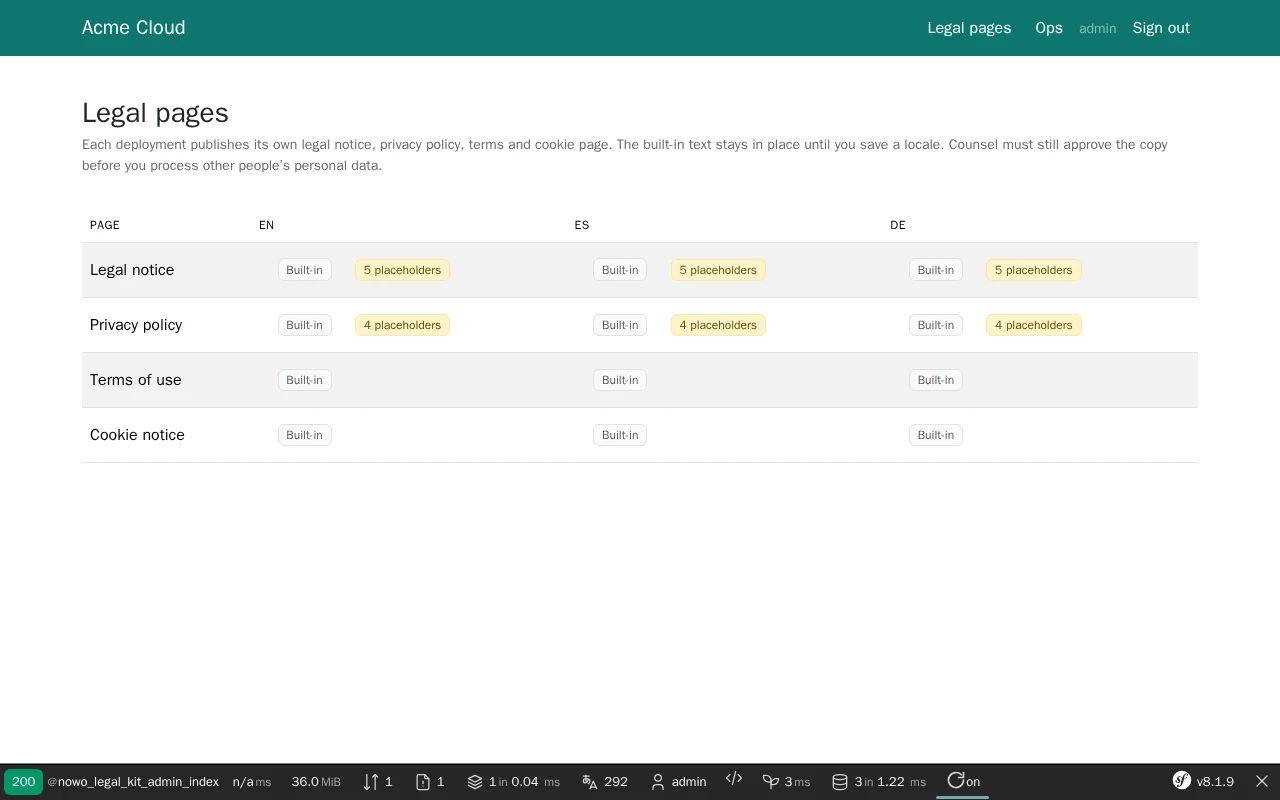Click the Legal pages page heading
The height and width of the screenshot is (800, 1280).
[155, 113]
